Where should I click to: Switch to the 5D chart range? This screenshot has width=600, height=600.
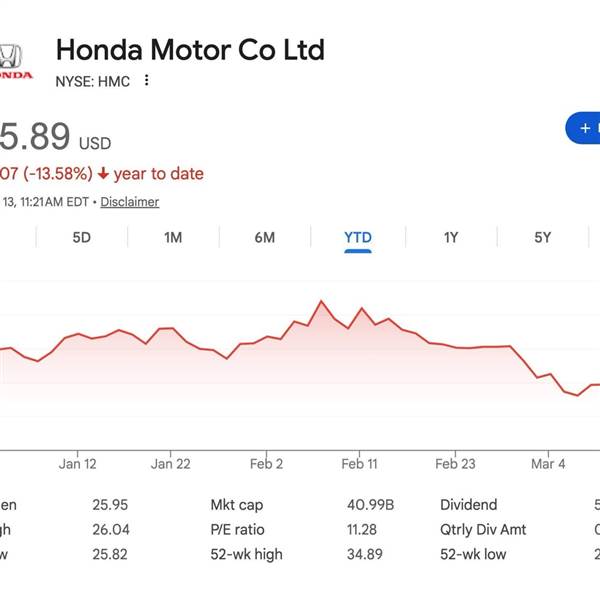coord(82,238)
